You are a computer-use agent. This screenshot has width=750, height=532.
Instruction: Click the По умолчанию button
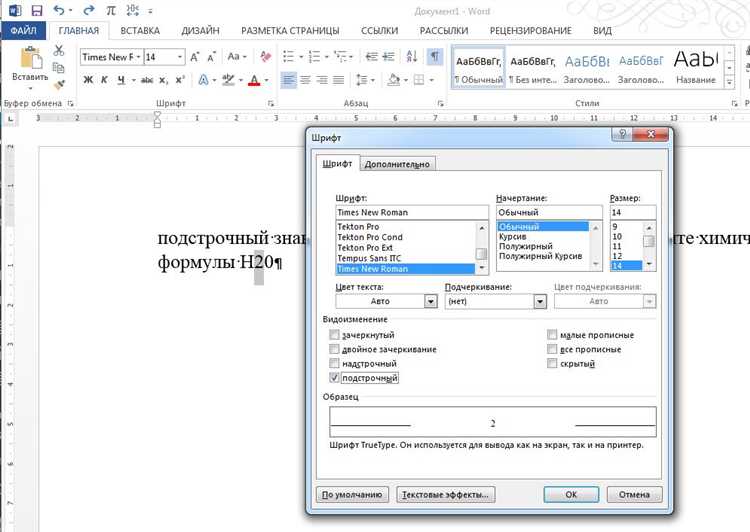click(352, 494)
